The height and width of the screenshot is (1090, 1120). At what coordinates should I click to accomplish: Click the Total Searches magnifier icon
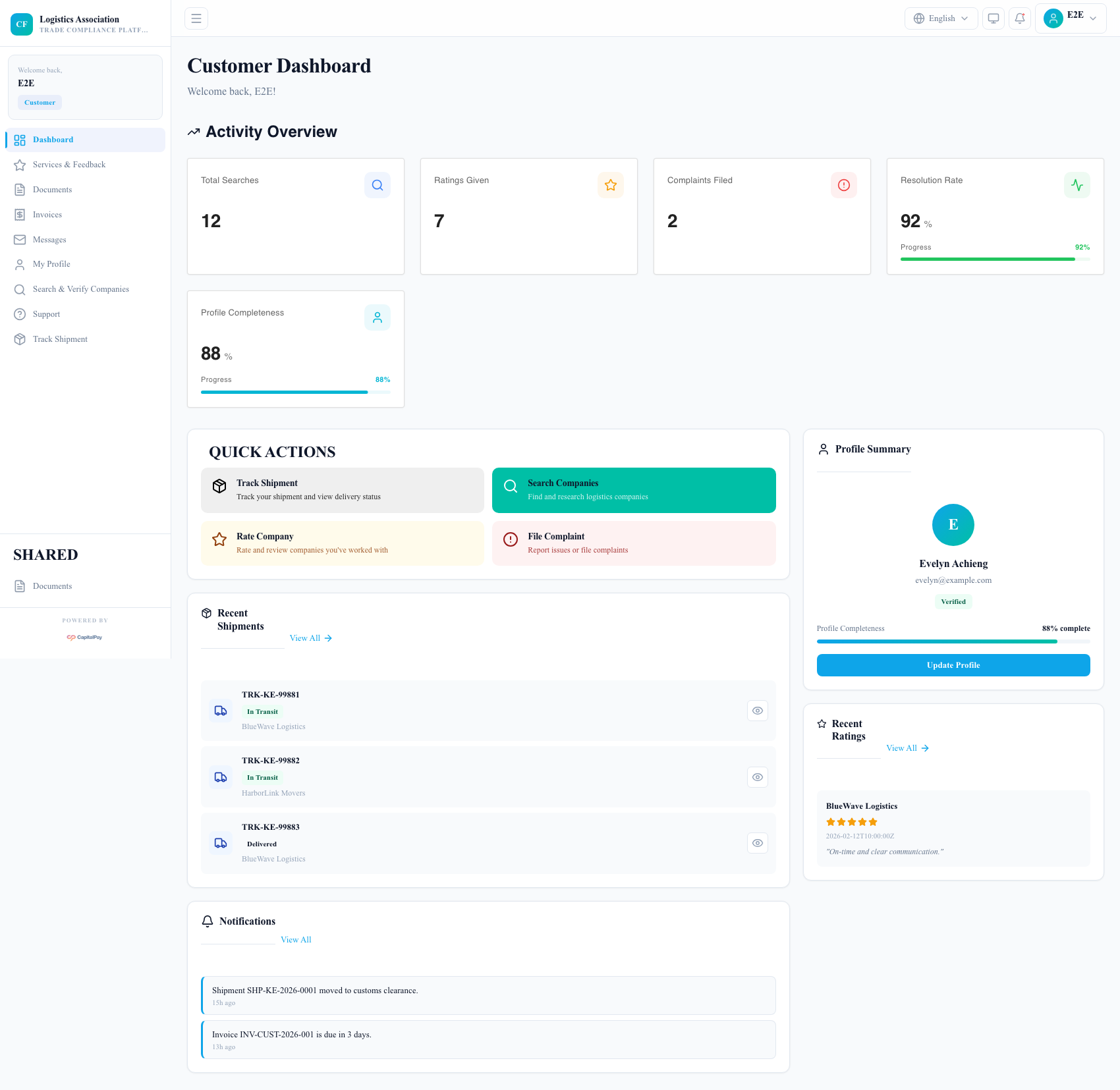[377, 185]
